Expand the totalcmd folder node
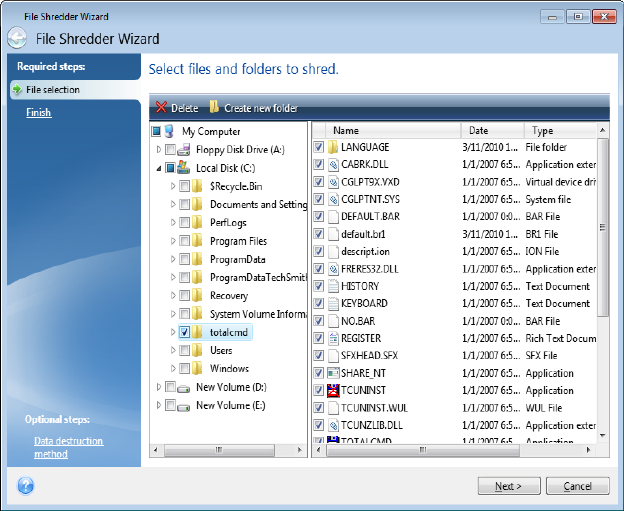 pyautogui.click(x=173, y=332)
